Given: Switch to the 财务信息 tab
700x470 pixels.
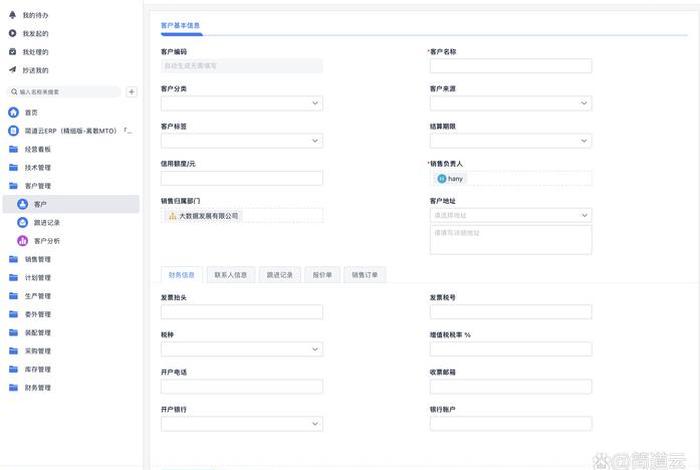Looking at the screenshot, I should [181, 275].
